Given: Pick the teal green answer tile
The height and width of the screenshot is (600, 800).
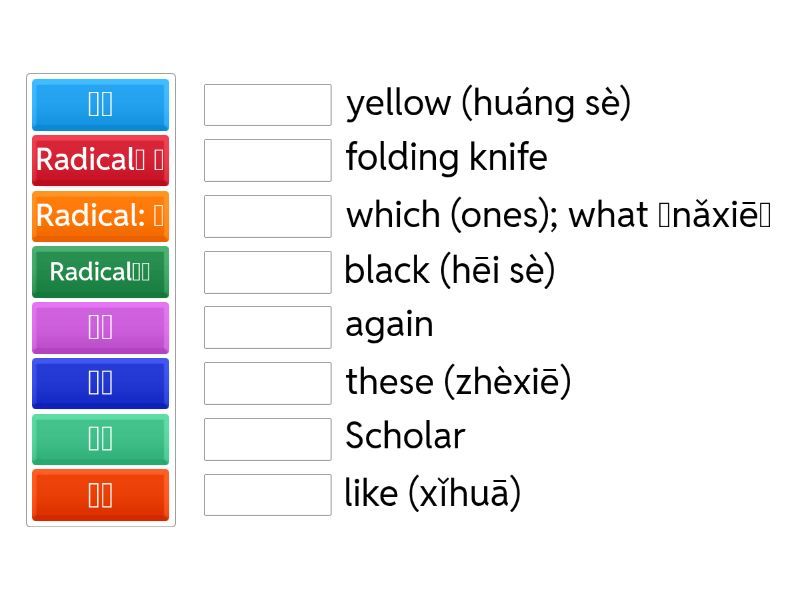Looking at the screenshot, I should pyautogui.click(x=100, y=439).
